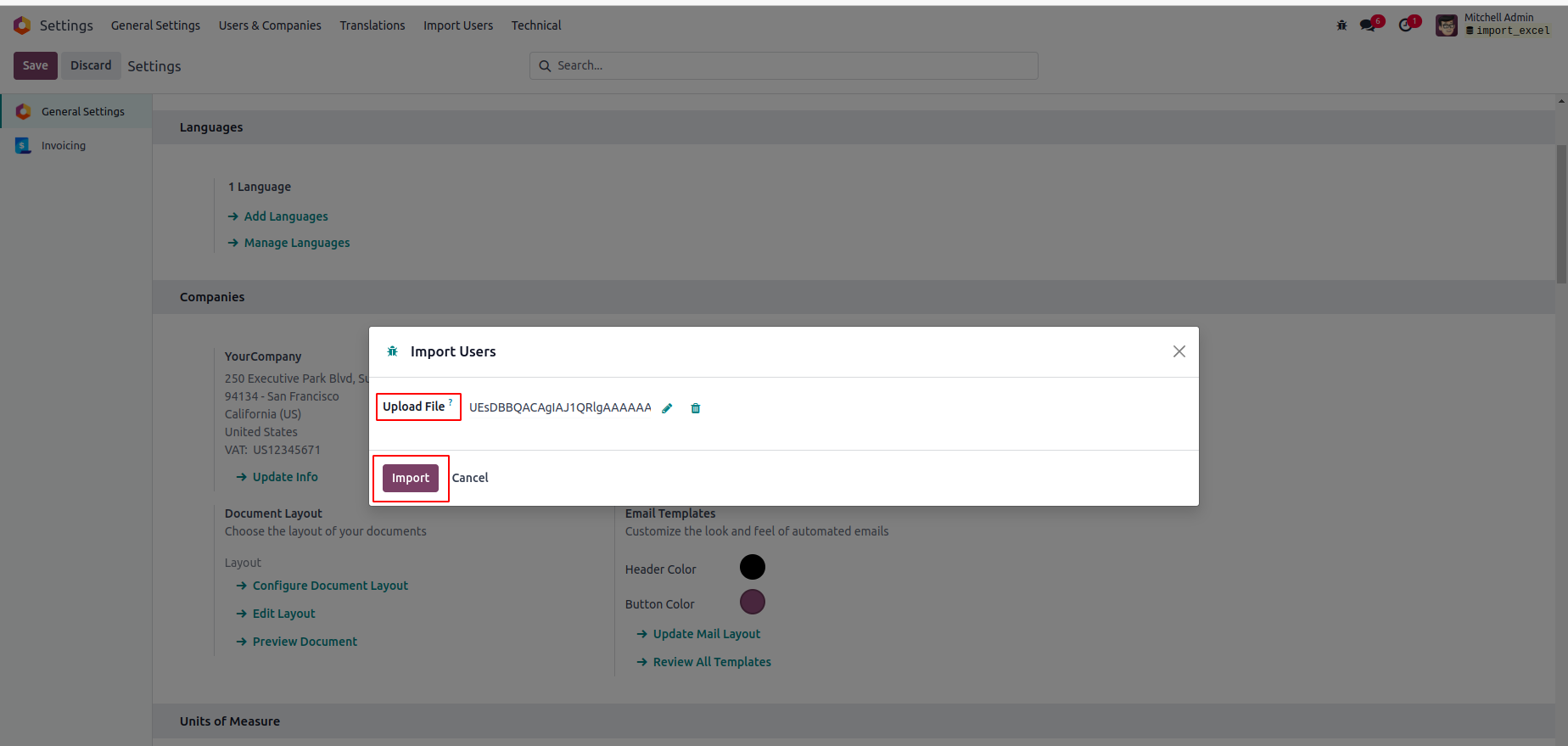
Task: Pick the black Header Color swatch
Action: pyautogui.click(x=753, y=567)
